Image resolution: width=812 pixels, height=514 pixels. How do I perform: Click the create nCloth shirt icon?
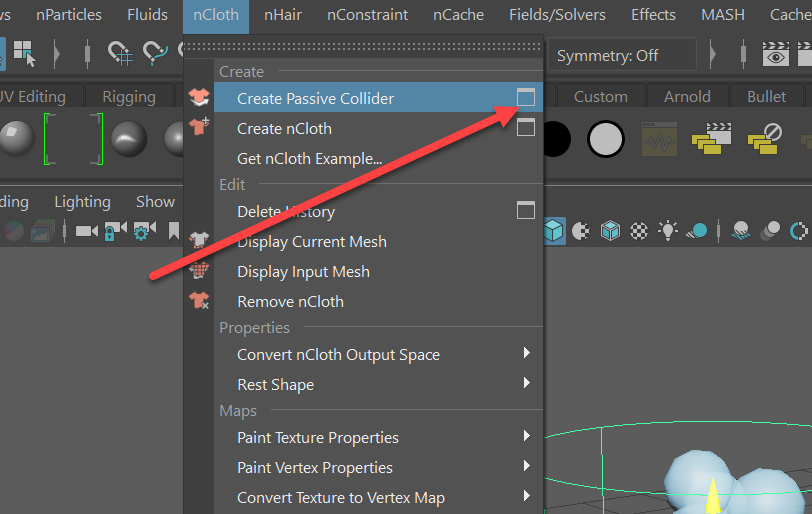[x=199, y=126]
